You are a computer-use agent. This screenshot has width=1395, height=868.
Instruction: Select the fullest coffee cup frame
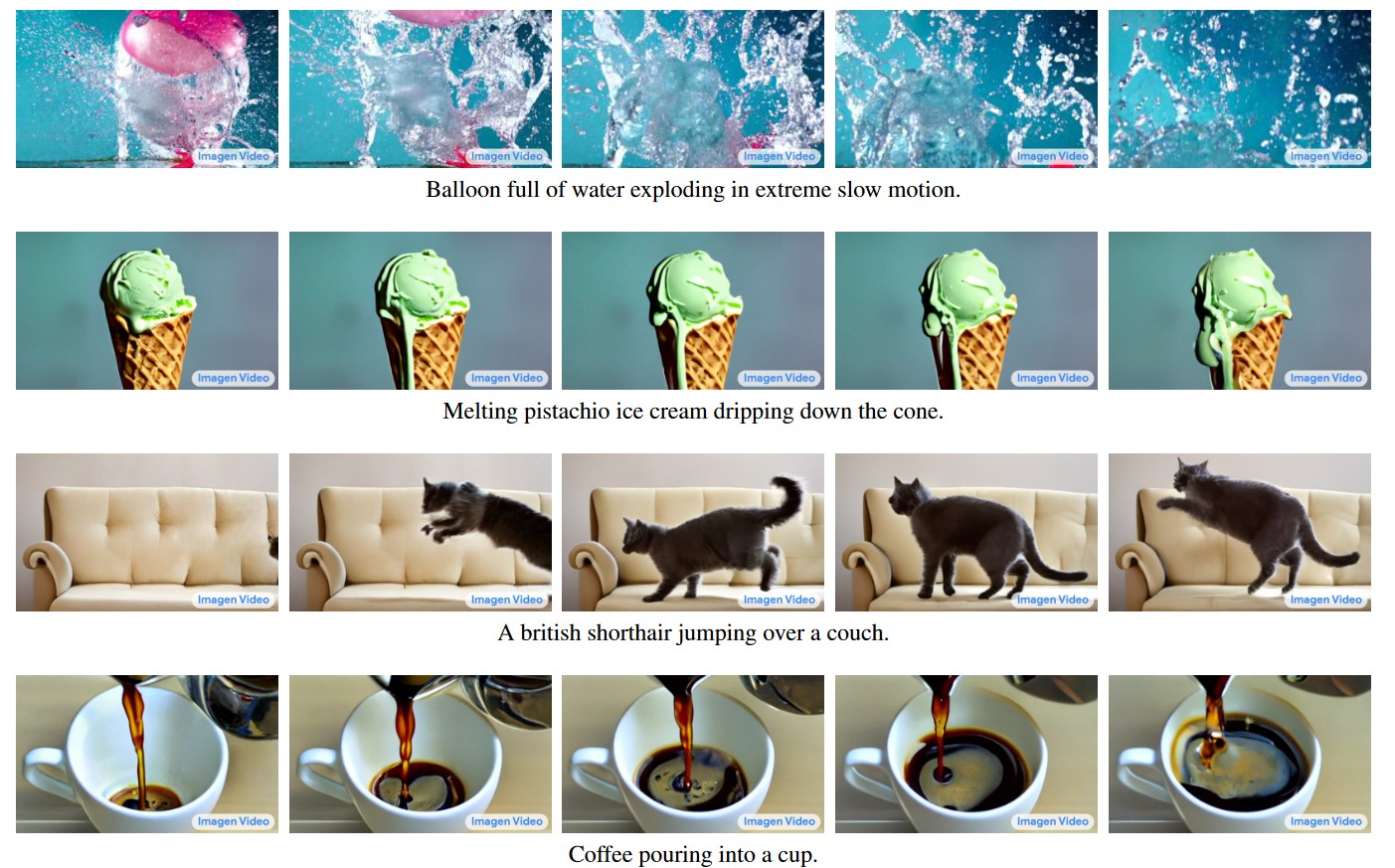[1239, 754]
